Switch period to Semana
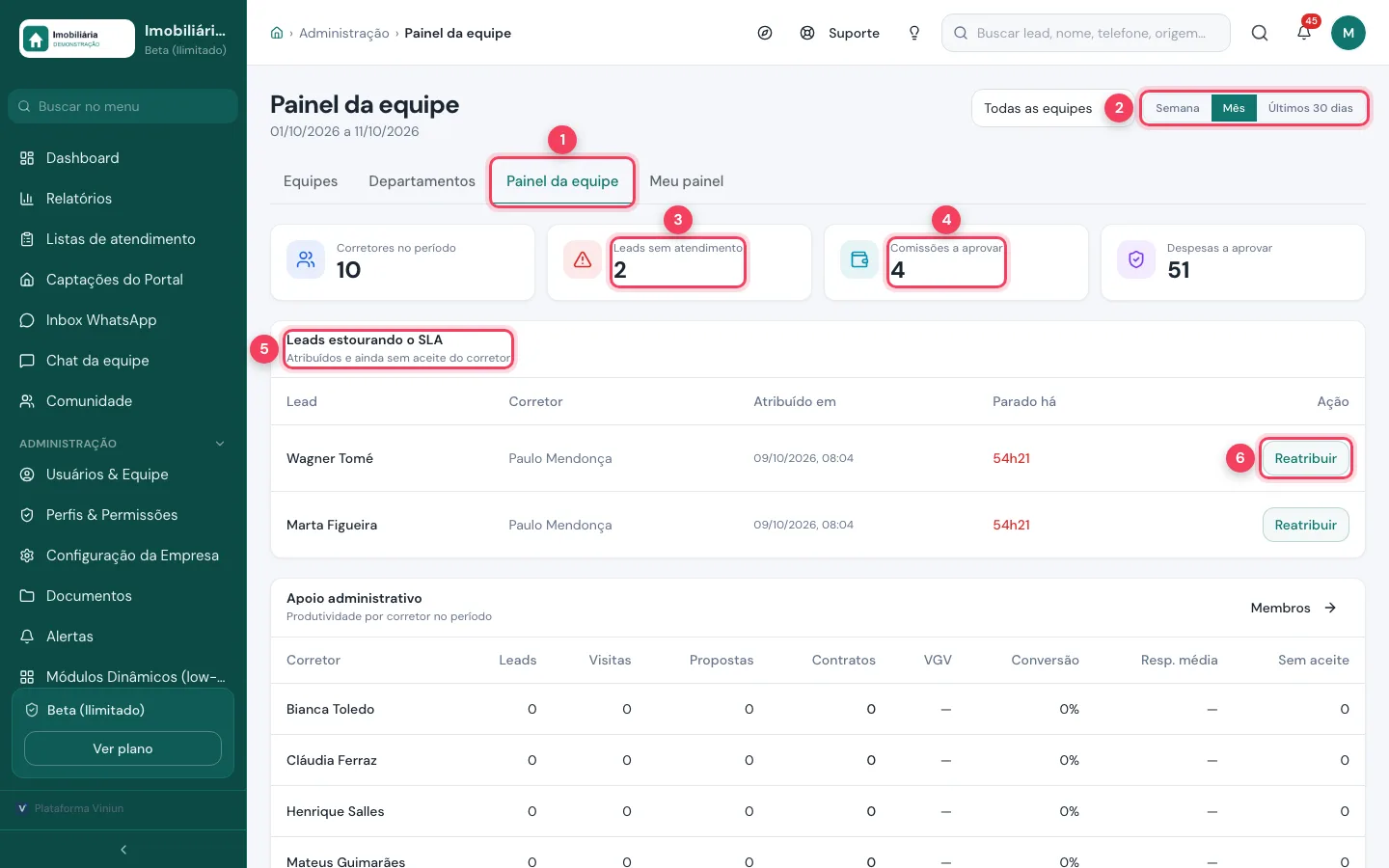The width and height of the screenshot is (1389, 868). tap(1178, 108)
